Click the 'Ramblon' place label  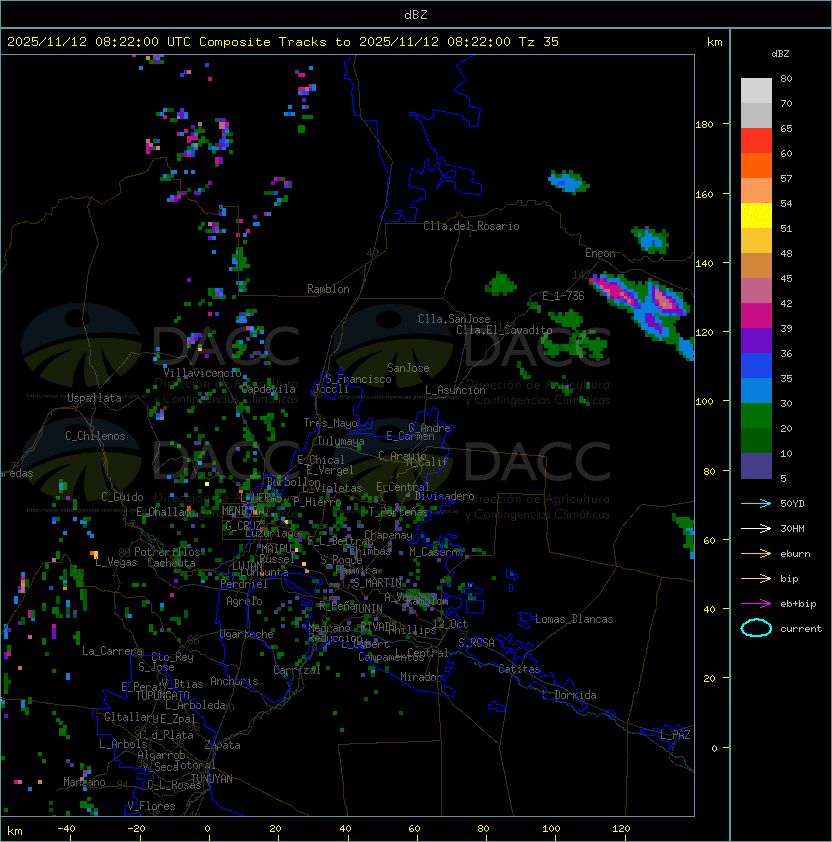tap(328, 289)
